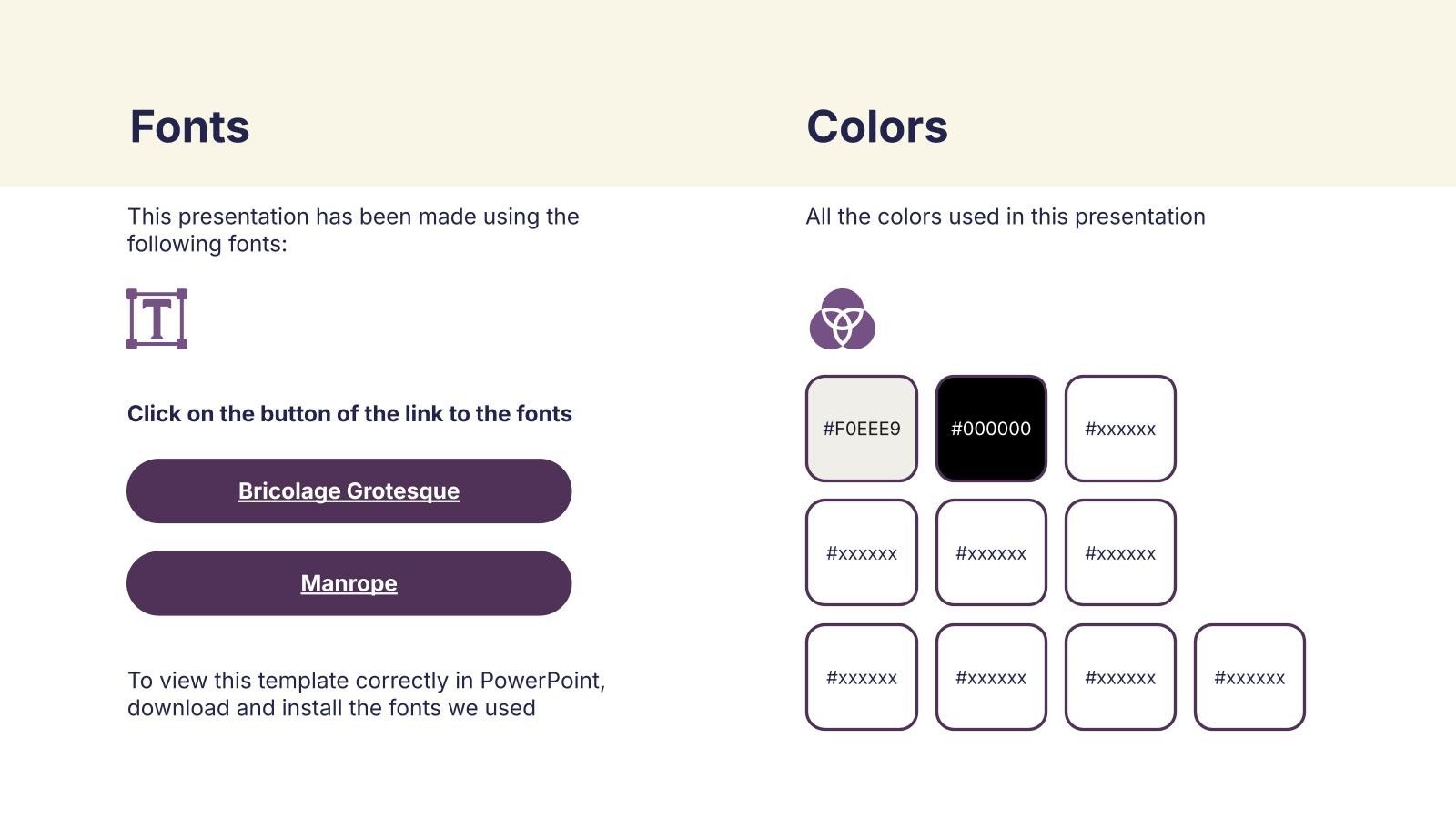Select the fourth swatch in the bottom row
The height and width of the screenshot is (819, 1456).
[x=1249, y=677]
